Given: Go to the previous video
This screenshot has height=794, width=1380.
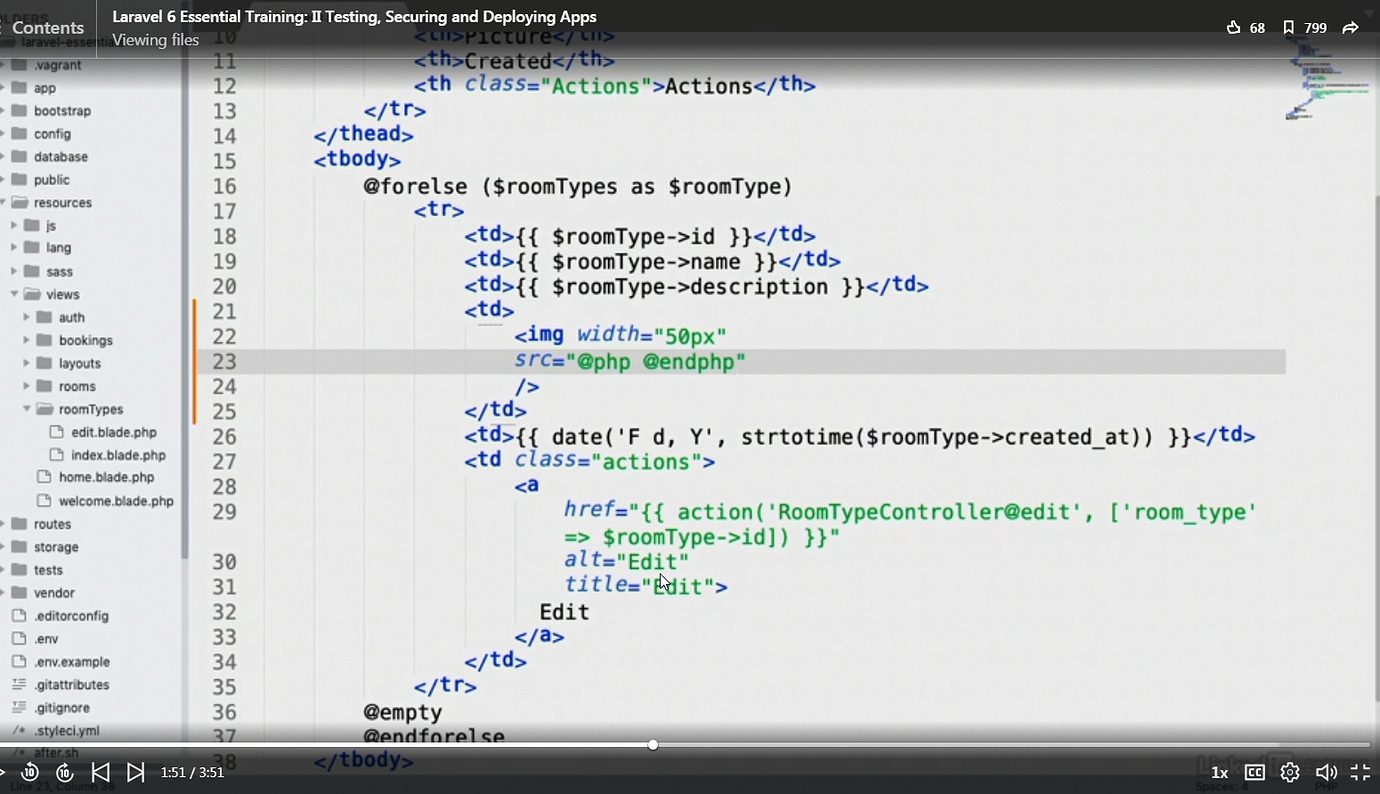Looking at the screenshot, I should point(100,772).
